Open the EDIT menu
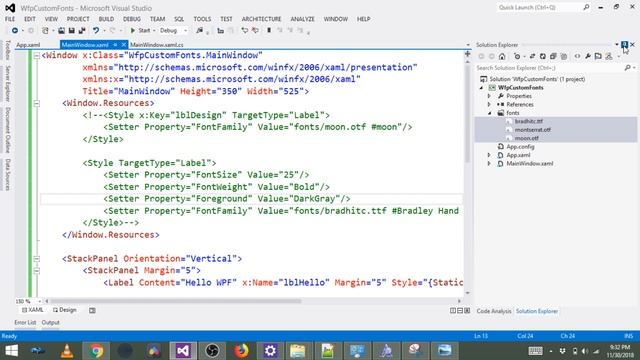The height and width of the screenshot is (360, 640). point(30,19)
